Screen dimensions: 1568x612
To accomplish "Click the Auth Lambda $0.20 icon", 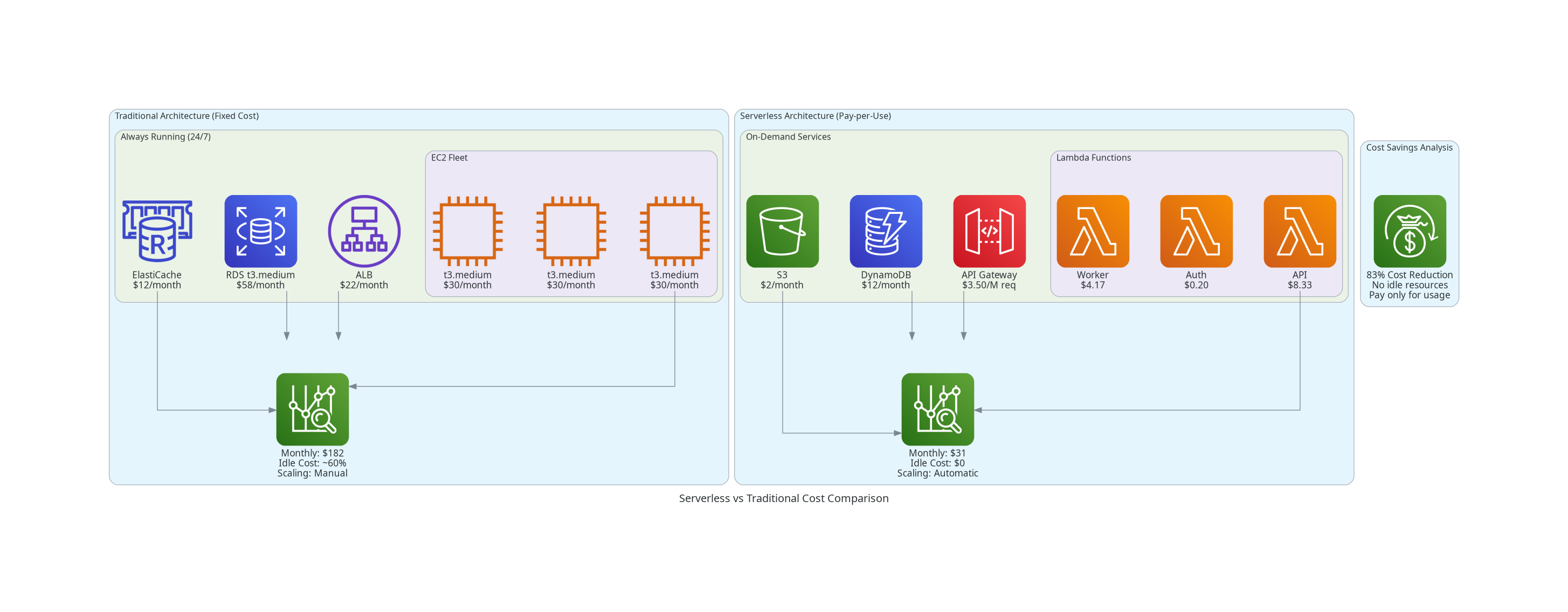I will (1196, 231).
